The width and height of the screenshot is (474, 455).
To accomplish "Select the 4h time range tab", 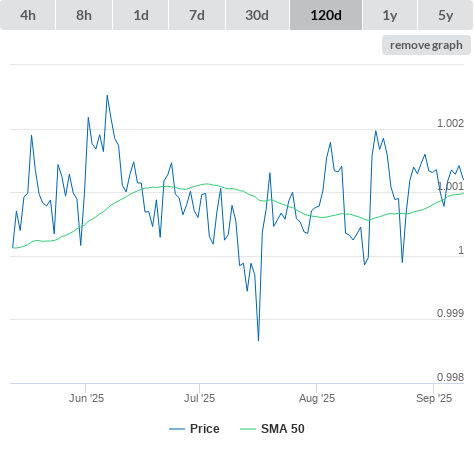I will (28, 15).
